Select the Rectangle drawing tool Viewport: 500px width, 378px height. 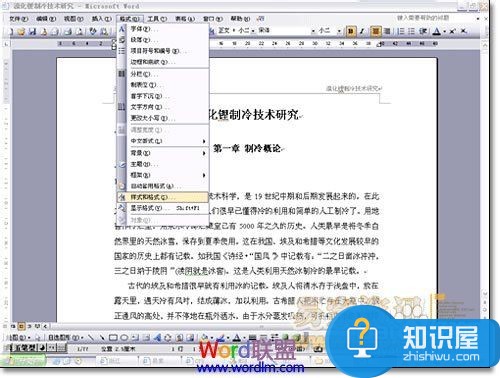pyautogui.click(x=113, y=337)
